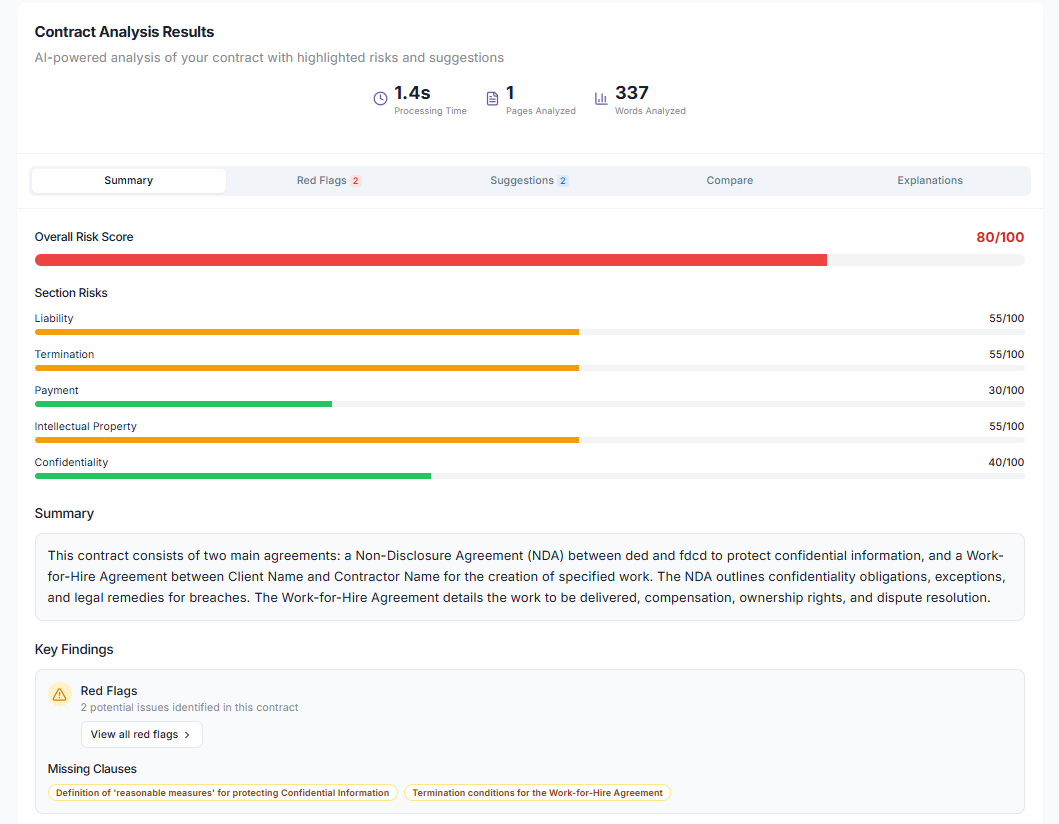Open the Red Flags tab
Viewport: 1059px width, 824px height.
(x=321, y=181)
